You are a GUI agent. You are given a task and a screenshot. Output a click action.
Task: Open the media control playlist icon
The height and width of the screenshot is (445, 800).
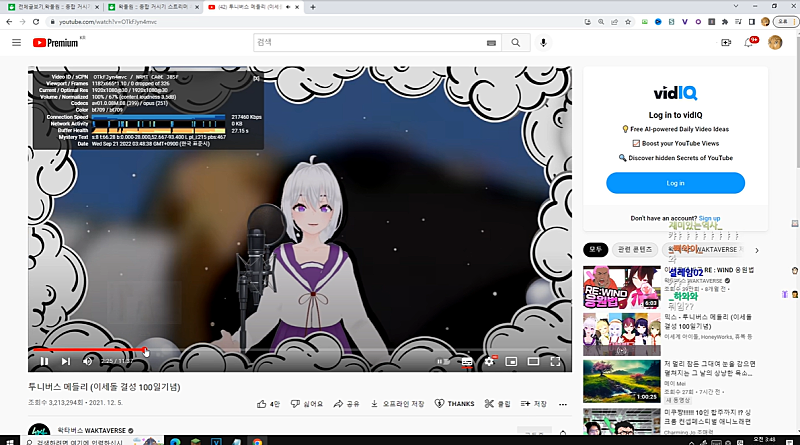[x=738, y=22]
